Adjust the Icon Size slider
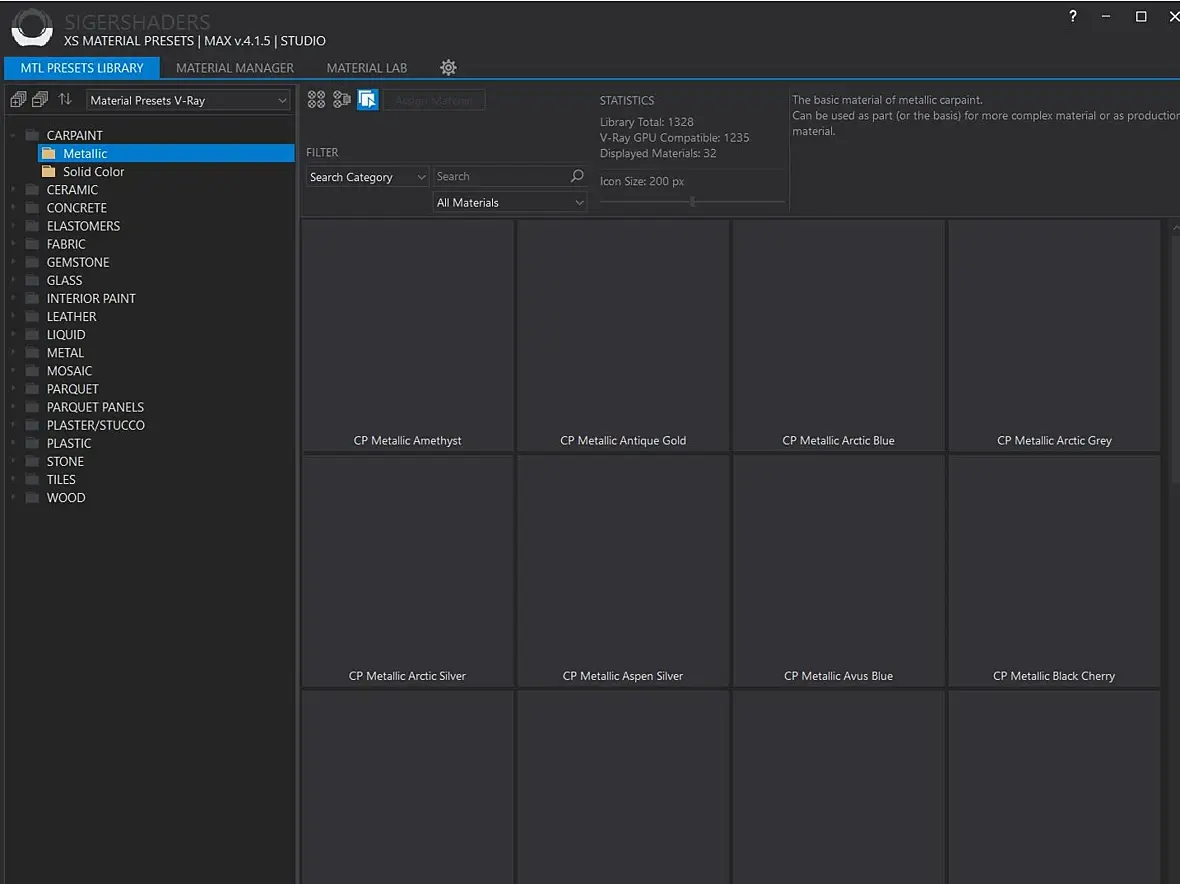The width and height of the screenshot is (1180, 884). tap(692, 202)
